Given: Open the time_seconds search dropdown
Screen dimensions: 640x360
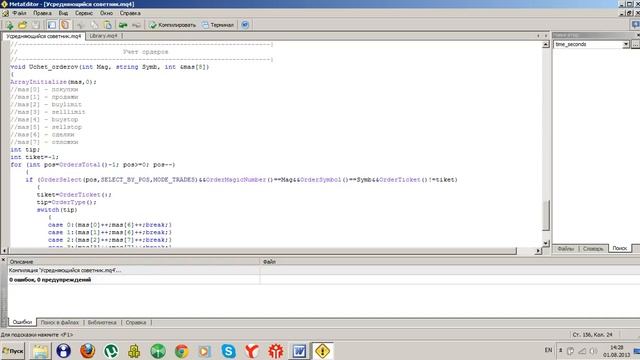Looking at the screenshot, I should (x=625, y=44).
